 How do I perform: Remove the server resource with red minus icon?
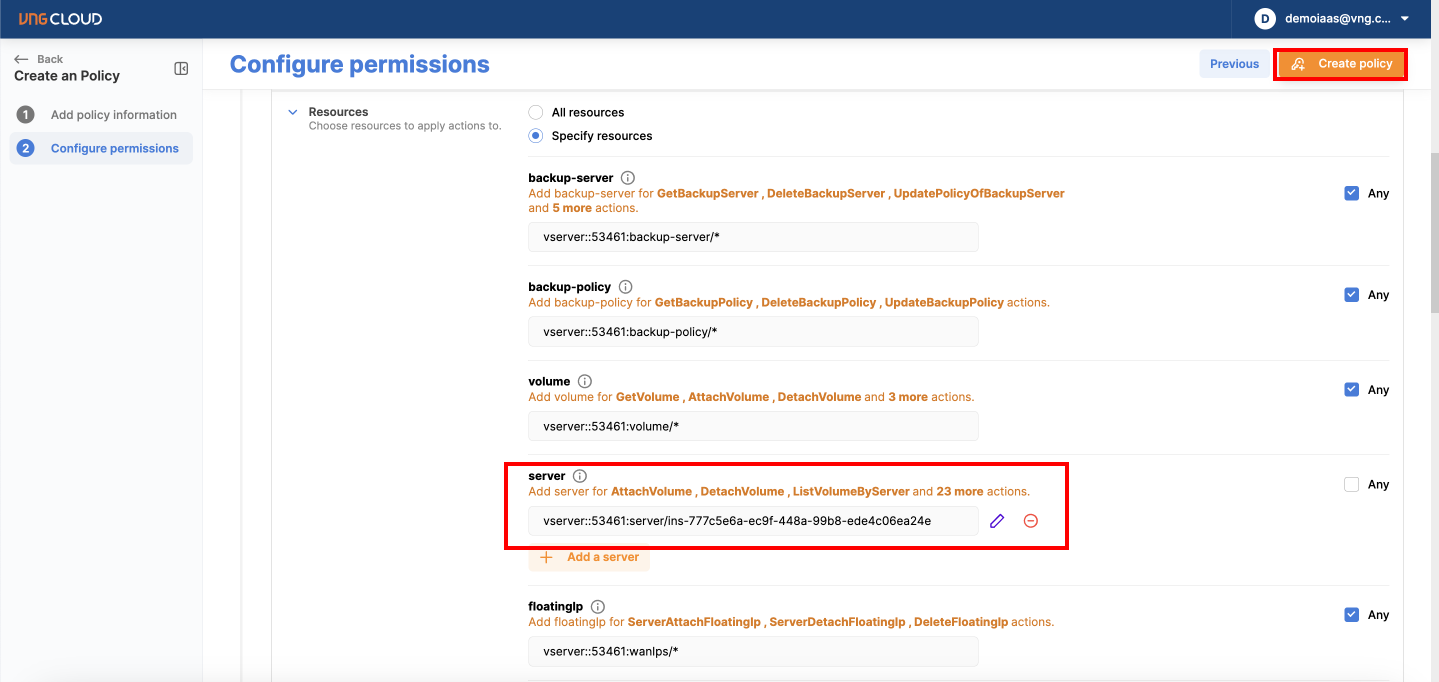(1030, 521)
